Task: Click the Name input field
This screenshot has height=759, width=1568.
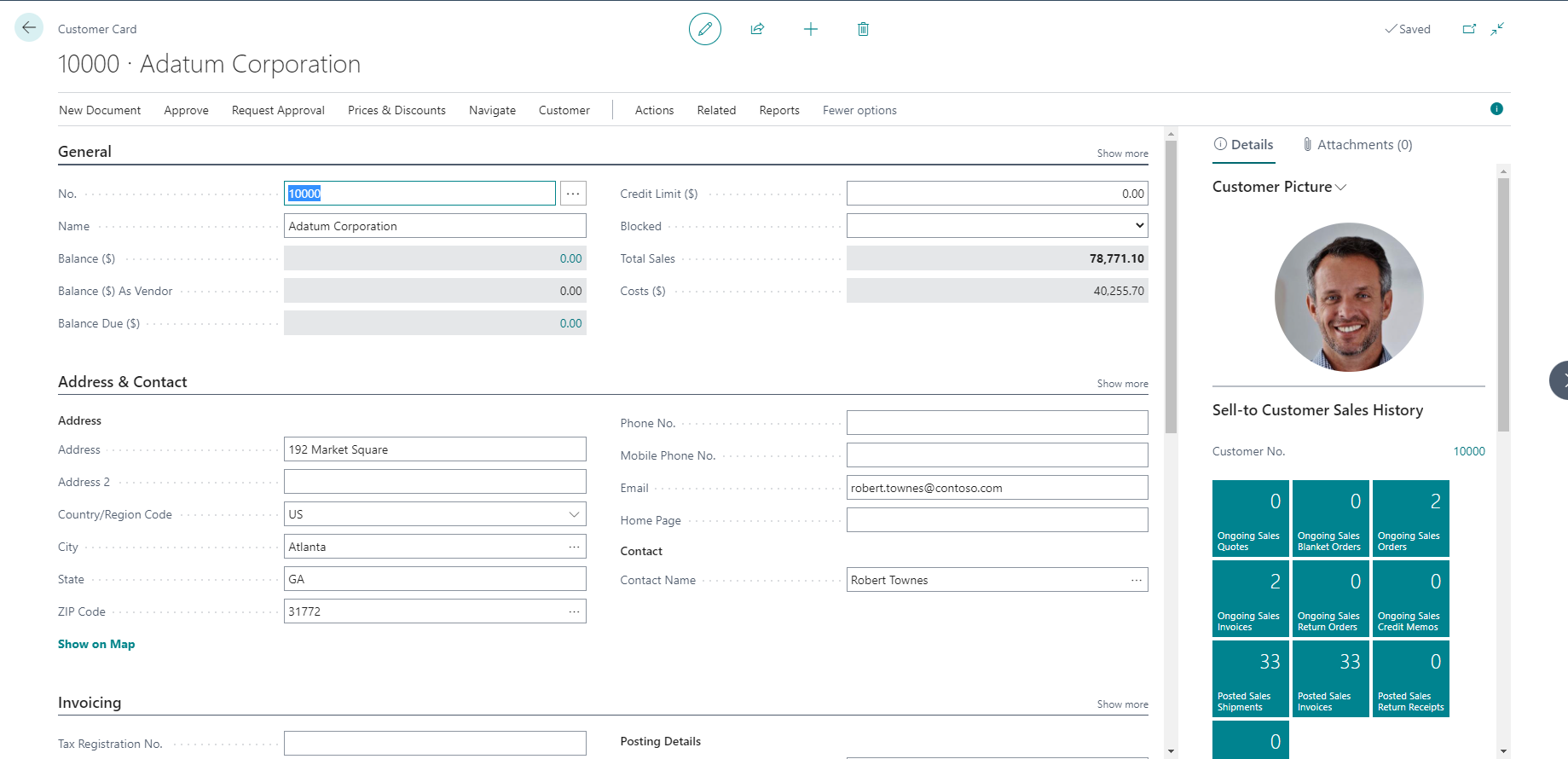Action: (435, 226)
